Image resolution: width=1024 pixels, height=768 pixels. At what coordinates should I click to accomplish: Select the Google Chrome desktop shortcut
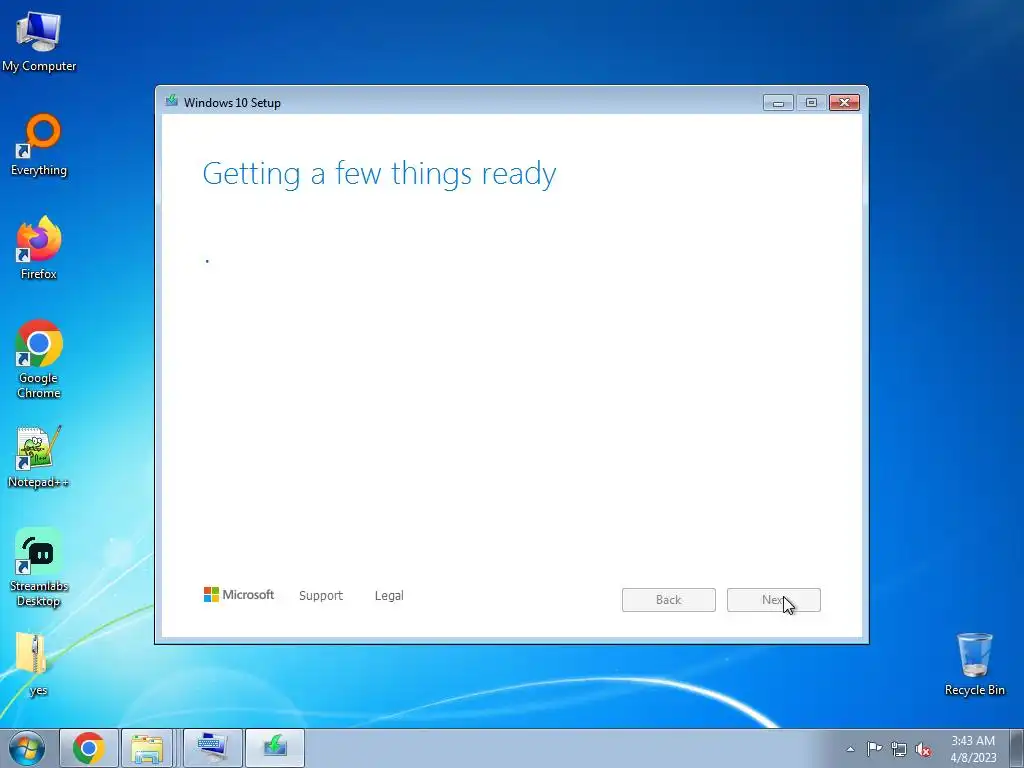[x=39, y=359]
